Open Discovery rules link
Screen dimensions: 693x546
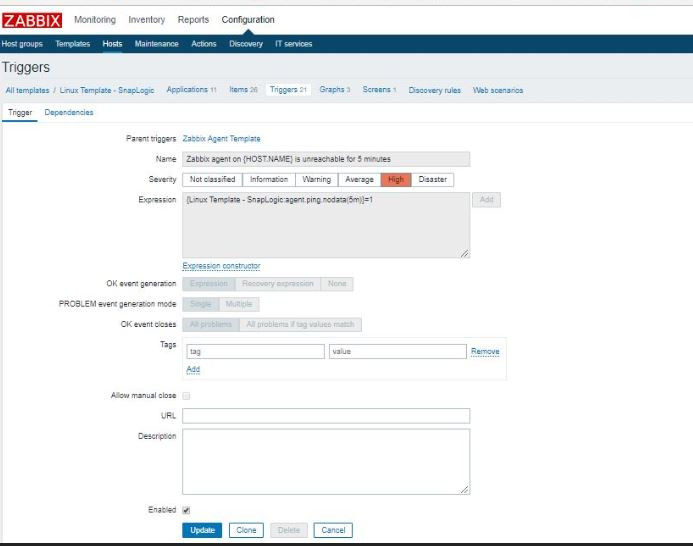[x=434, y=90]
